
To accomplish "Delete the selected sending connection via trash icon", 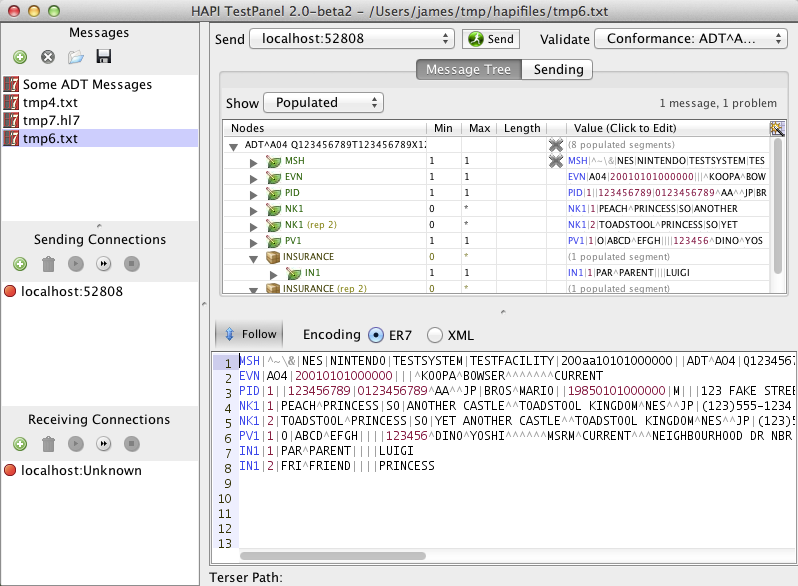I will [48, 264].
